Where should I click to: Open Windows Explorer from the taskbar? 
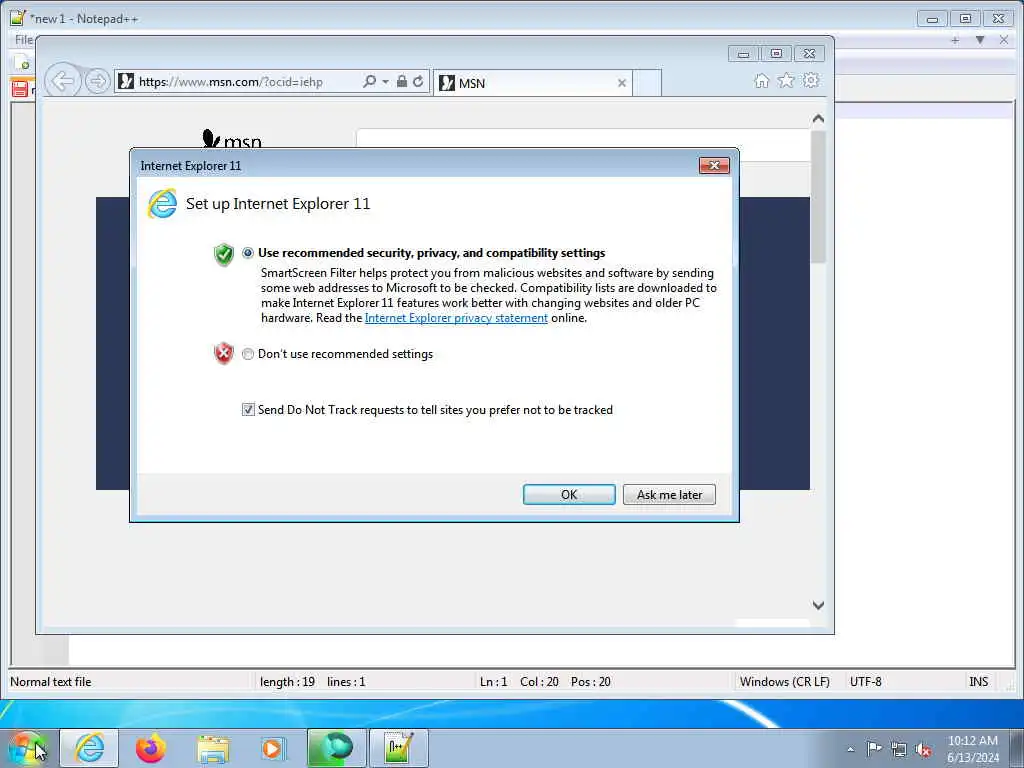coord(214,749)
